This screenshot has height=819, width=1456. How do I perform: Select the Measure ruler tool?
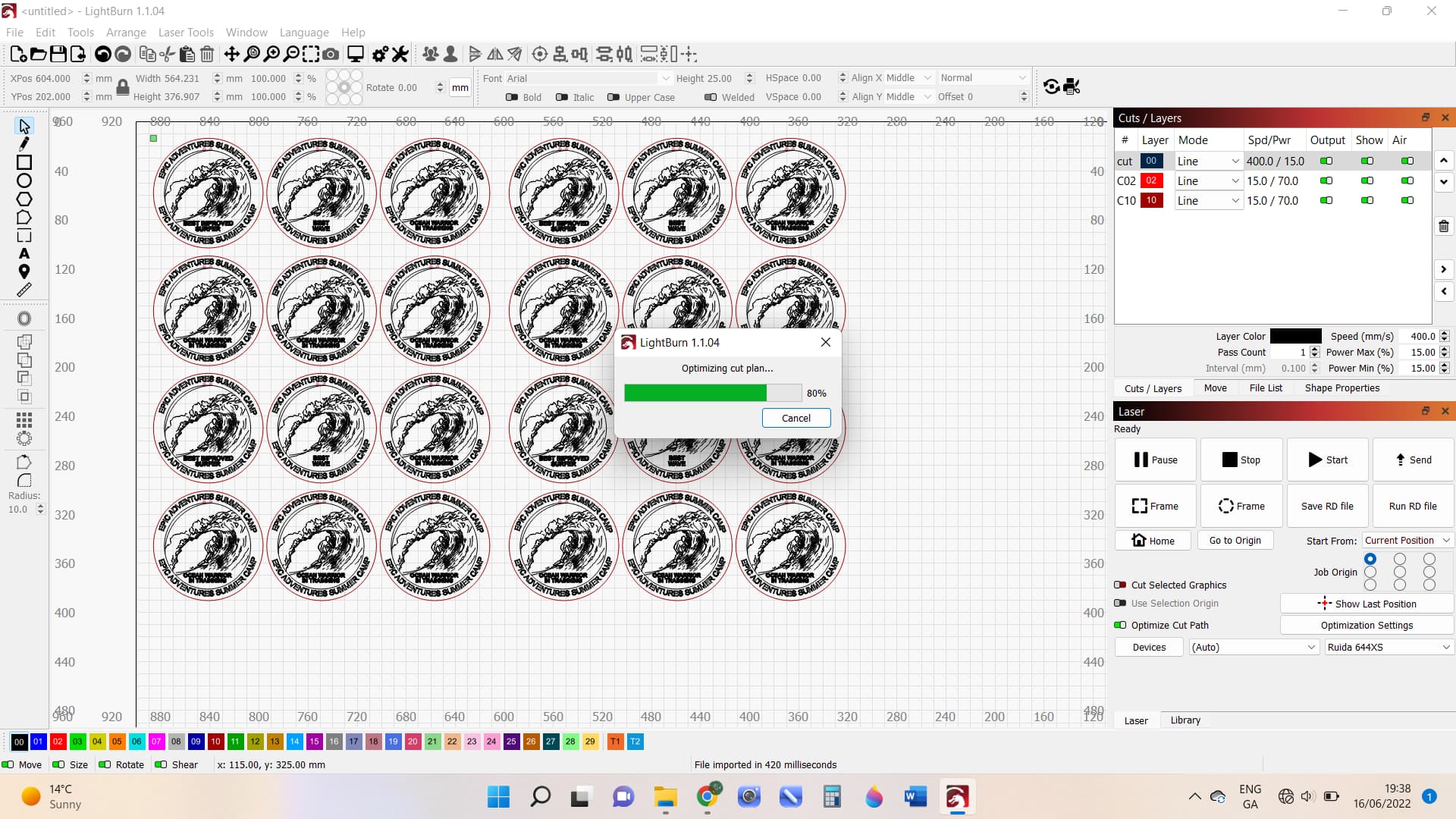click(24, 290)
